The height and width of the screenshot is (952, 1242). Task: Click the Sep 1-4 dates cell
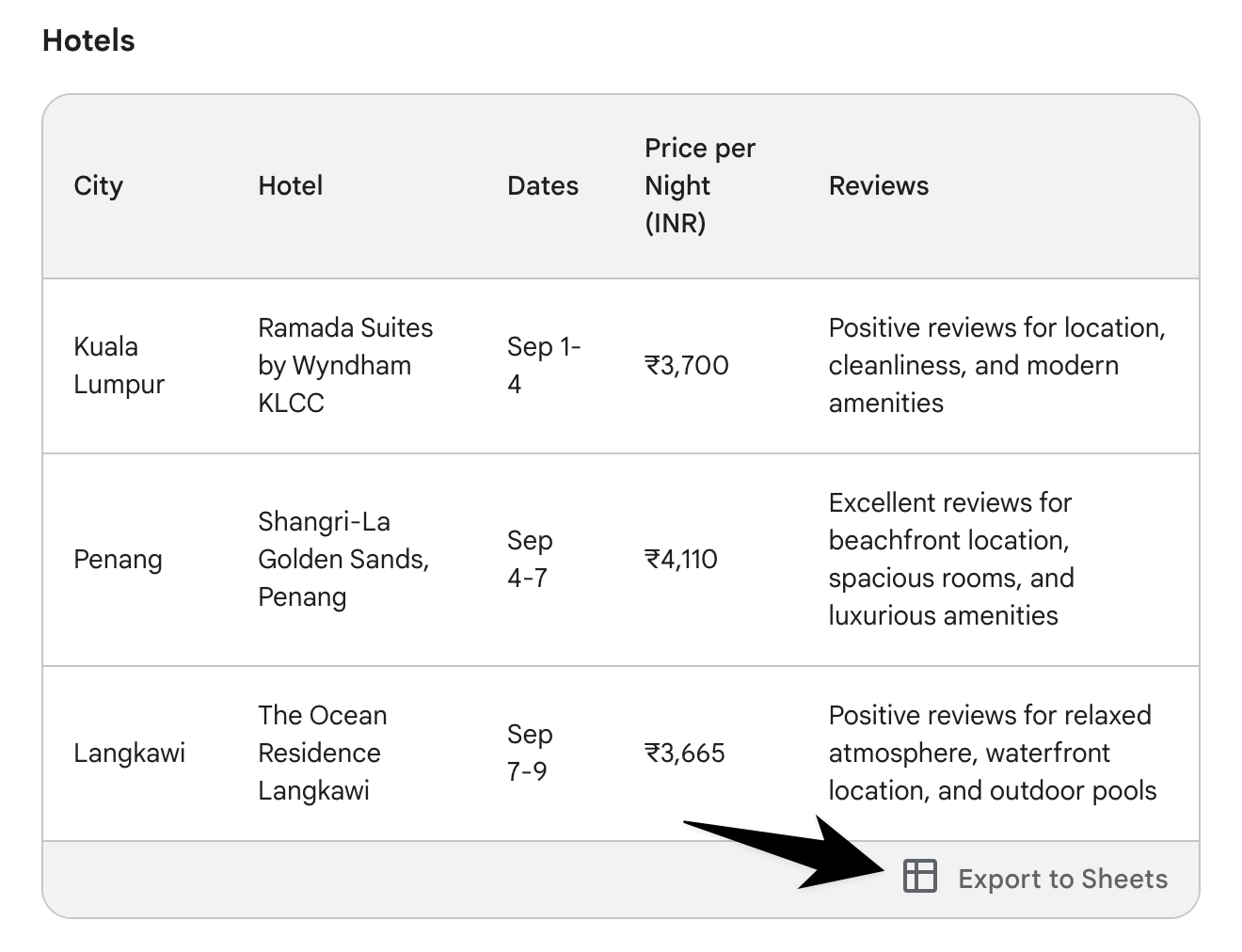(x=544, y=365)
